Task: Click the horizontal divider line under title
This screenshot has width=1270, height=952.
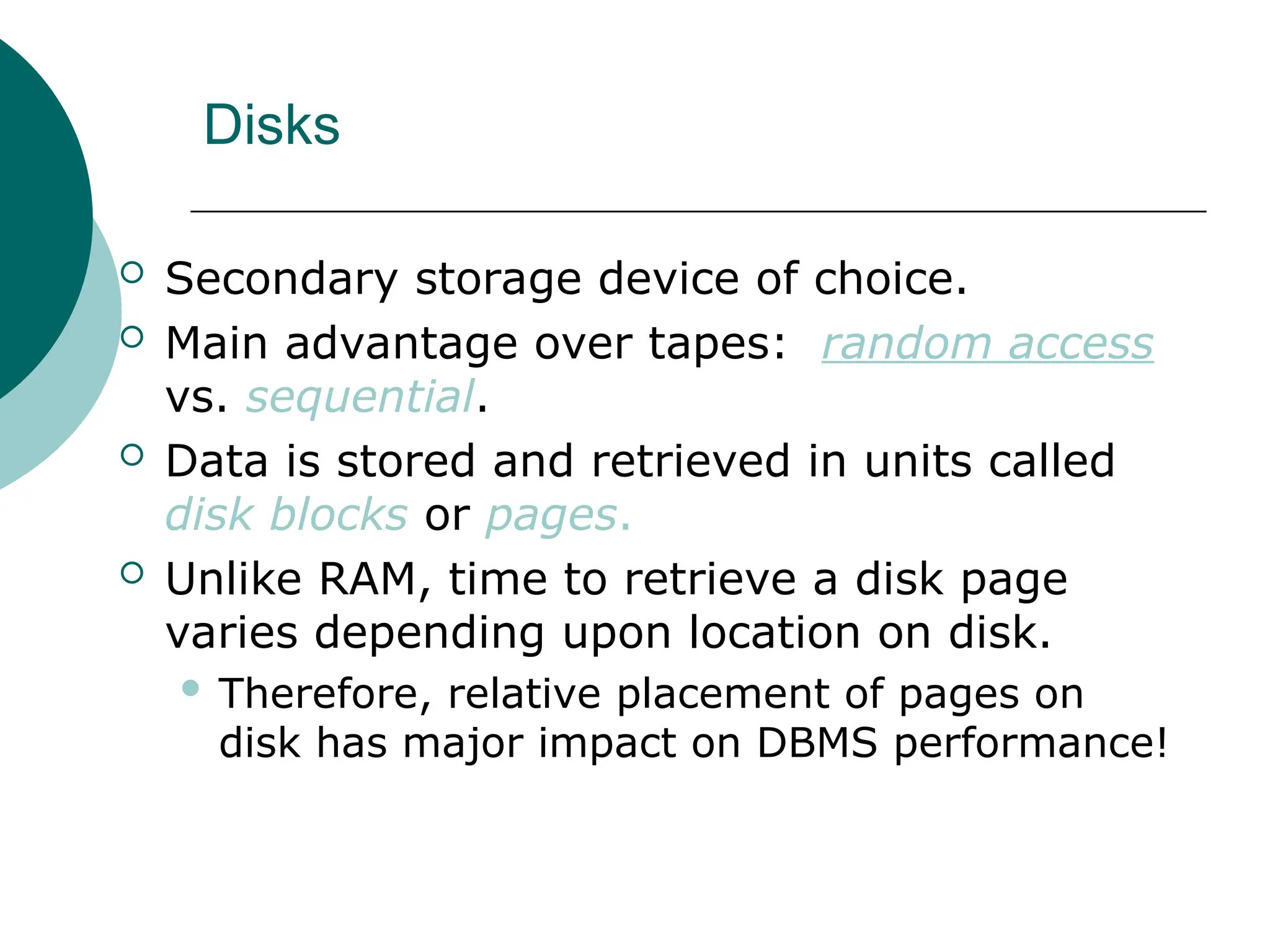Action: pos(698,212)
